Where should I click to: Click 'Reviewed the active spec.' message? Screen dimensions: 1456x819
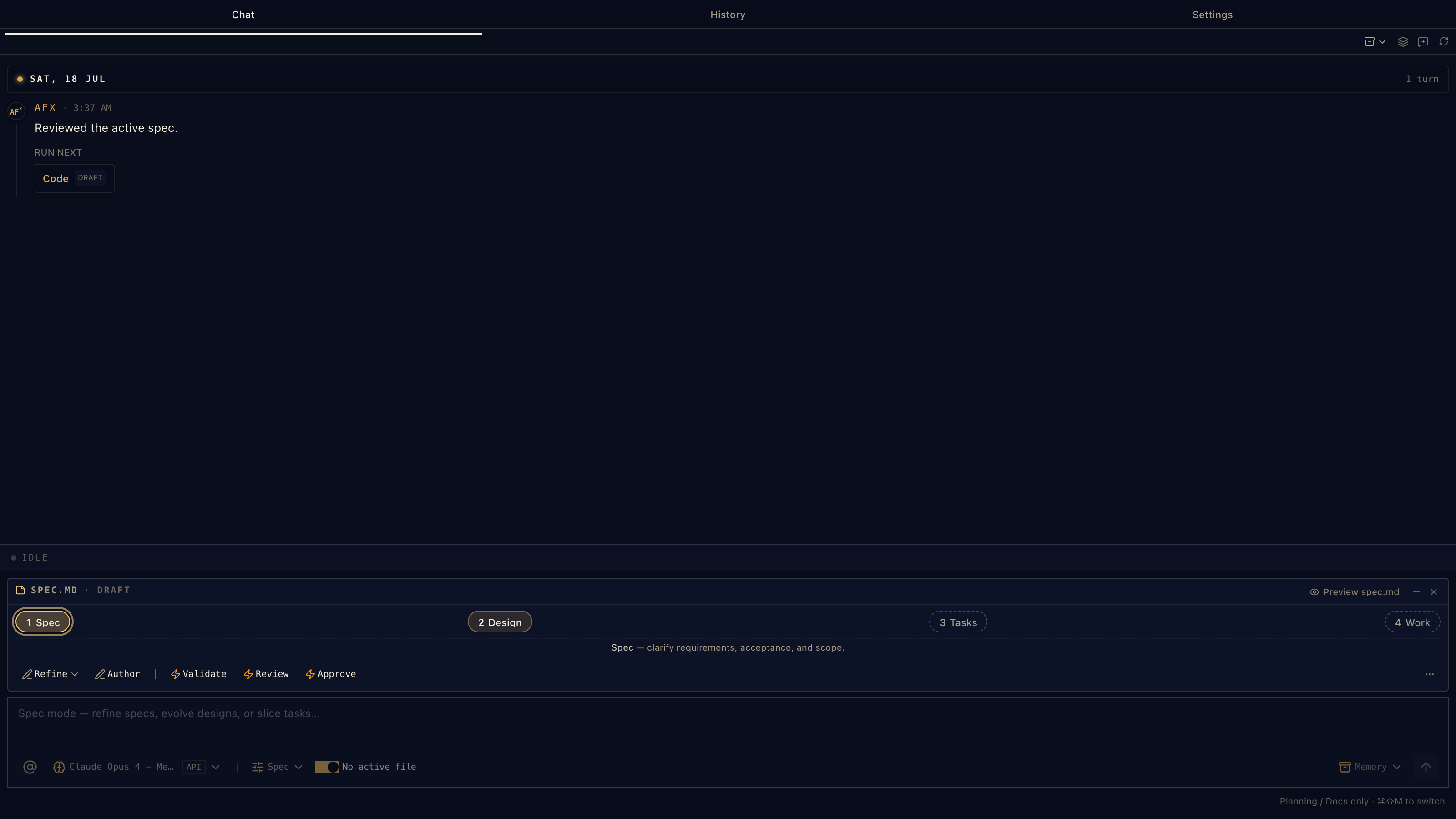point(106,128)
